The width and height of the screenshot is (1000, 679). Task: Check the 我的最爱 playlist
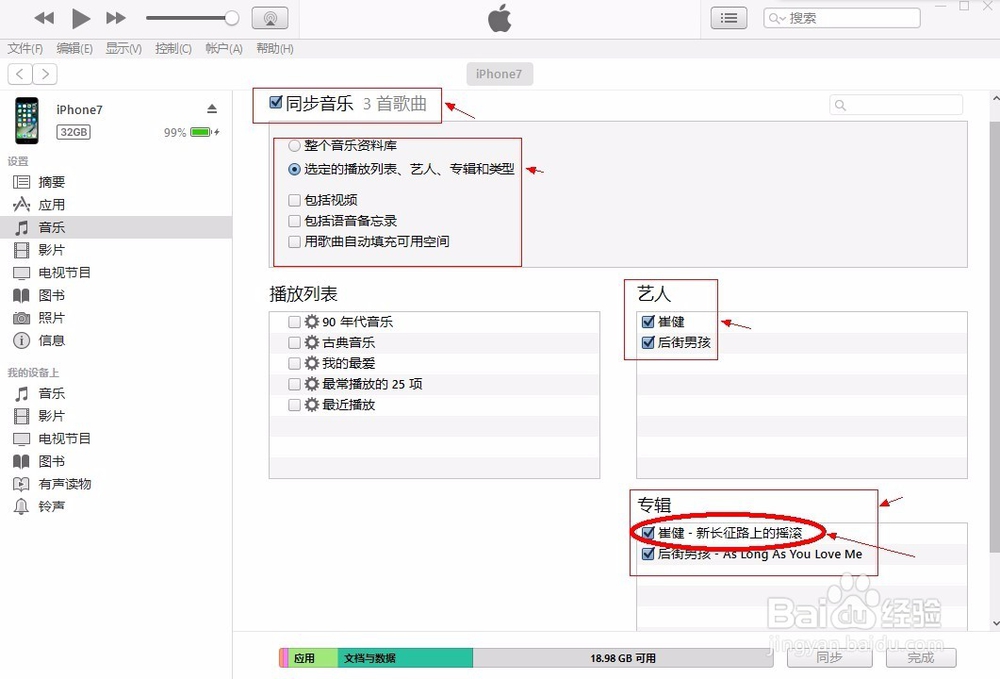294,363
